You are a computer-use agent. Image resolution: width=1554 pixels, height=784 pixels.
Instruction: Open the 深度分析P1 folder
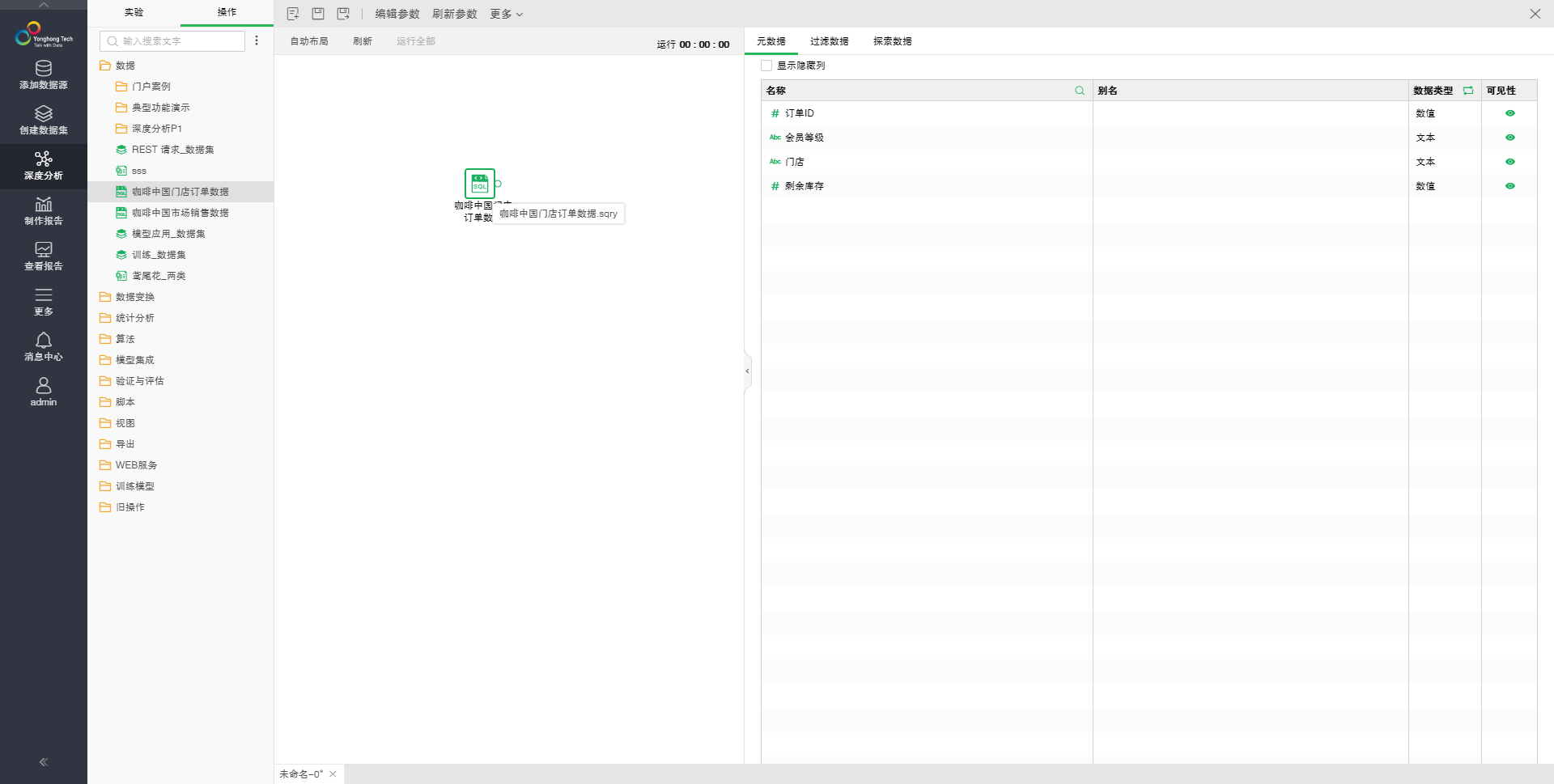(x=156, y=129)
